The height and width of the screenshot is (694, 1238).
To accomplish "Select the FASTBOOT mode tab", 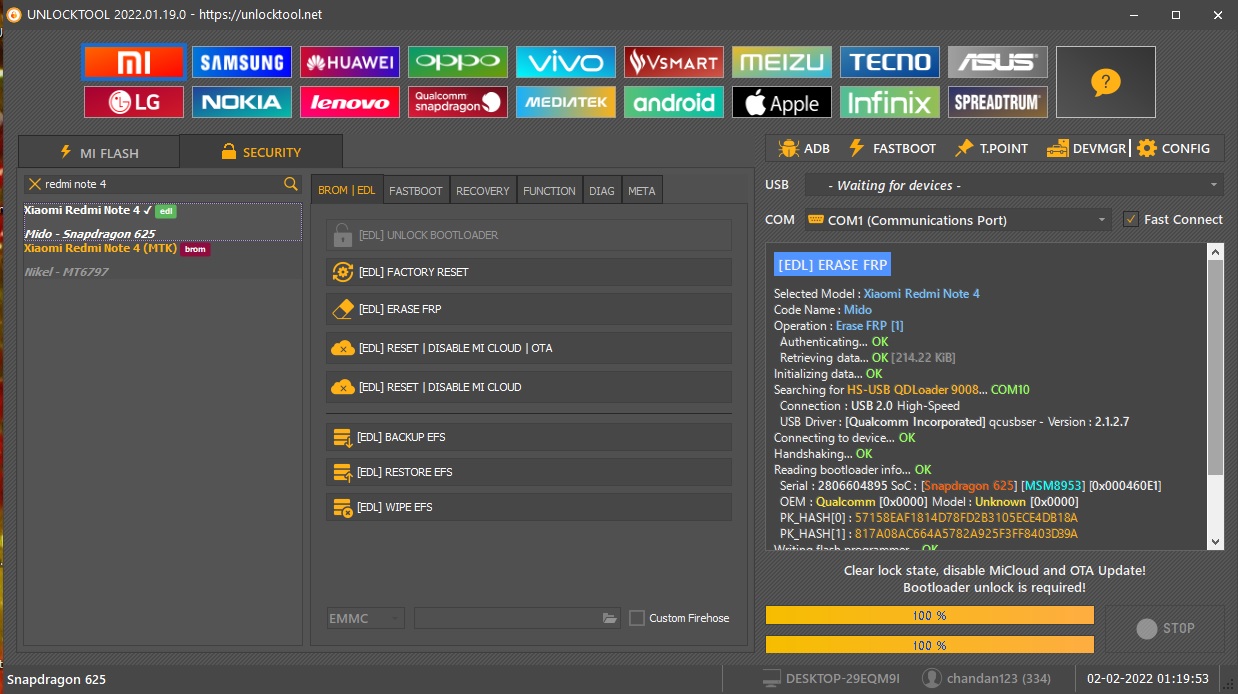I will click(416, 190).
